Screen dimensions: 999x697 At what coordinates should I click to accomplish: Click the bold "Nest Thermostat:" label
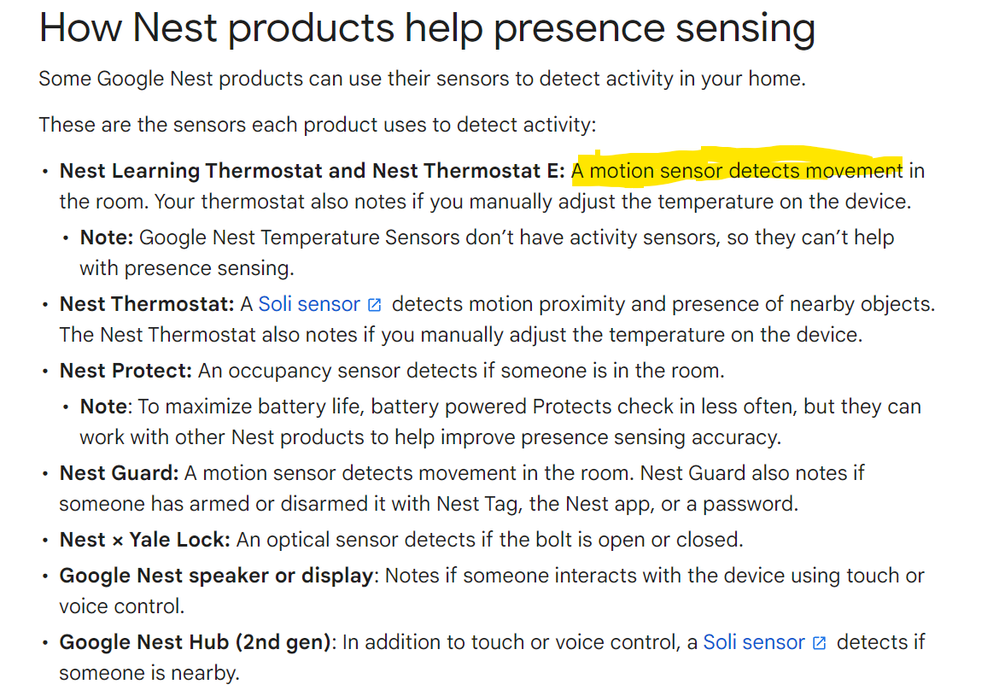coord(146,304)
